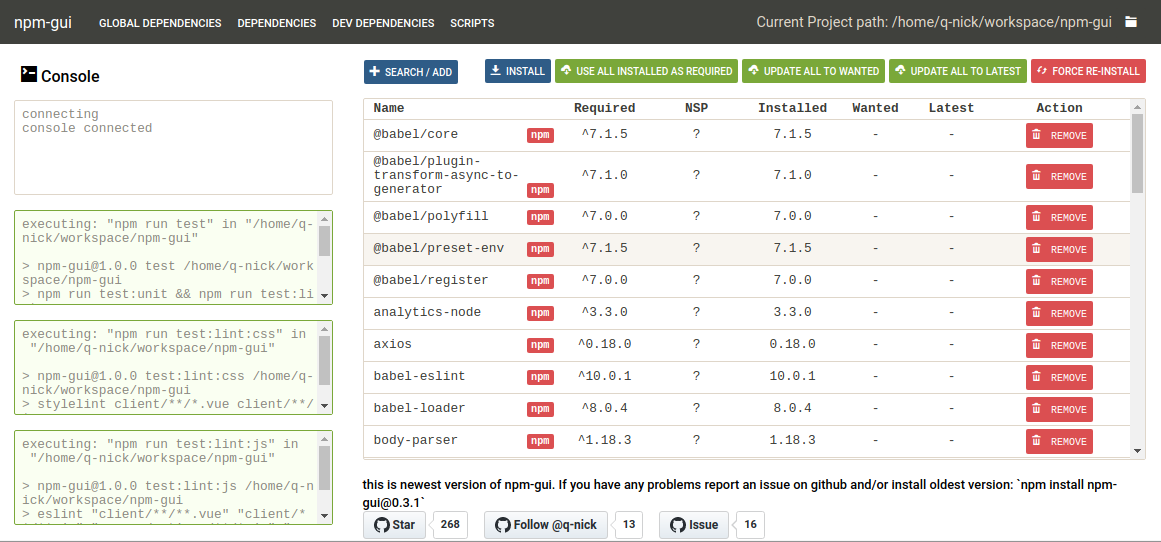Click the Current Project path text
This screenshot has height=542, width=1161.
[x=934, y=22]
